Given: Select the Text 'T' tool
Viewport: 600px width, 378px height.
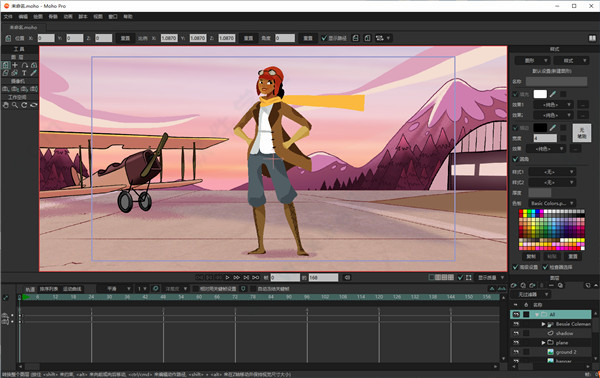Looking at the screenshot, I should click(24, 73).
